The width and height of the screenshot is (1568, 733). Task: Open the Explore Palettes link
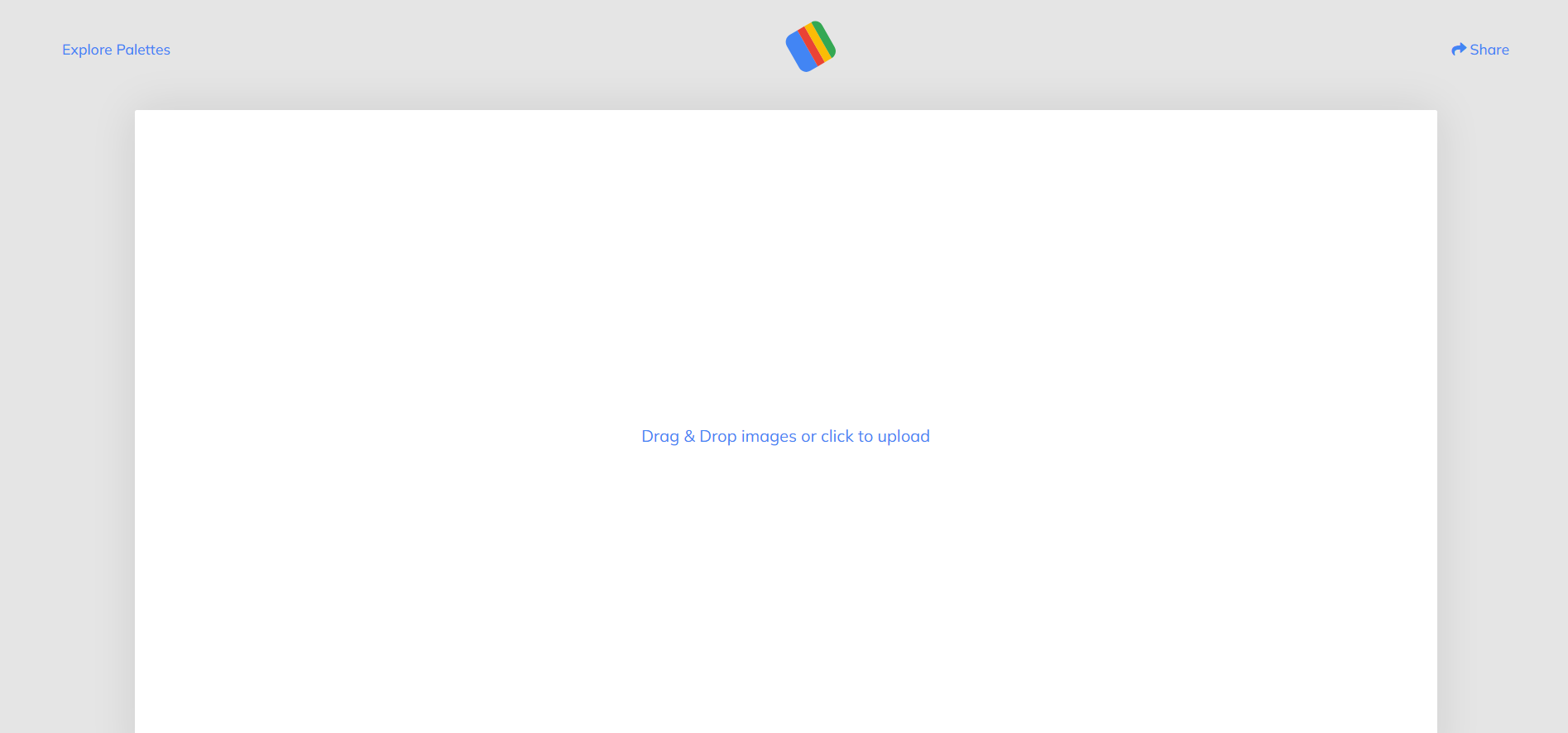pyautogui.click(x=116, y=50)
